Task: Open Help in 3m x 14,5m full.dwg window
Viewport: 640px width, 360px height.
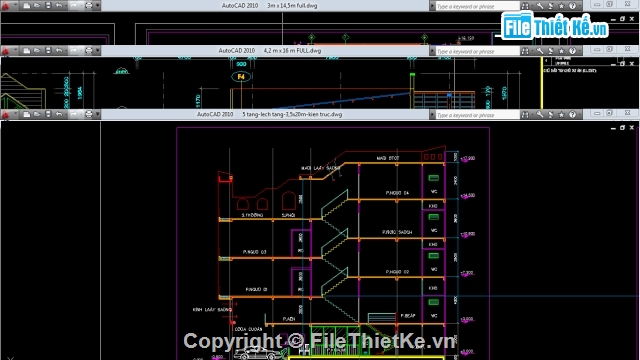Action: [x=572, y=6]
